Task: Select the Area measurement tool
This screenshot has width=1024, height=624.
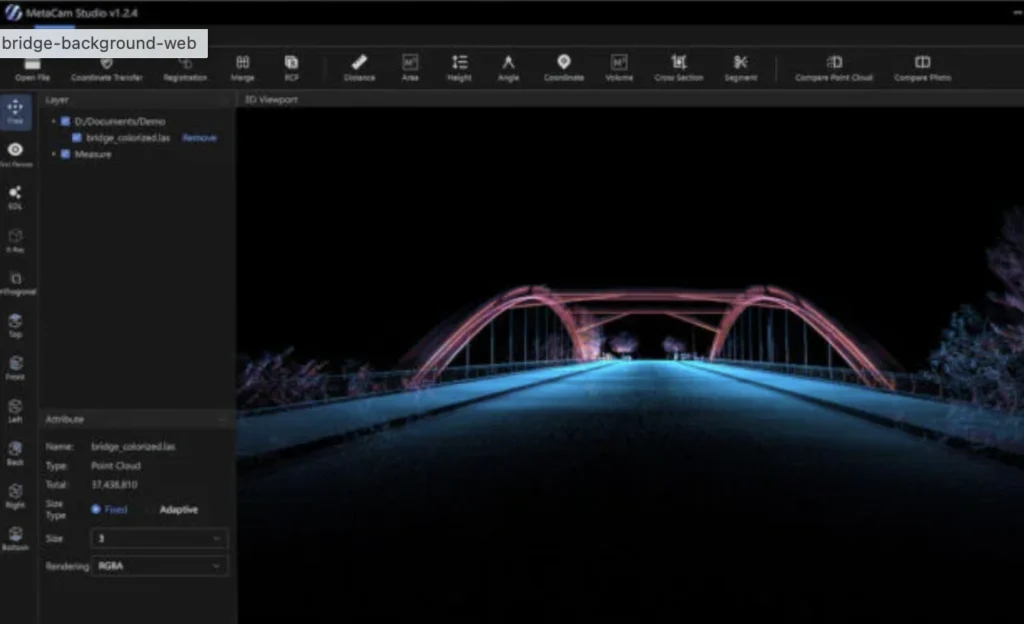Action: click(x=410, y=68)
